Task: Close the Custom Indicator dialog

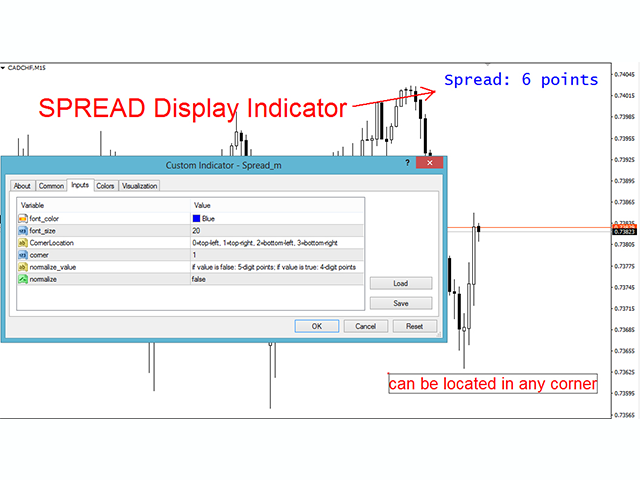Action: point(429,163)
